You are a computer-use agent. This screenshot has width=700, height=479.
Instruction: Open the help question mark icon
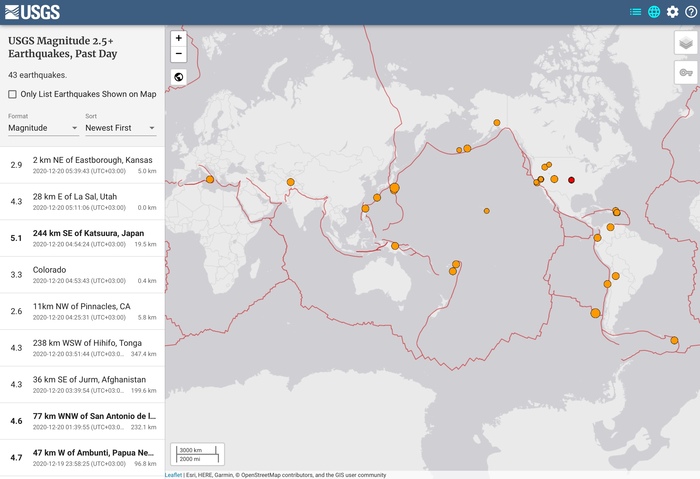(x=690, y=12)
